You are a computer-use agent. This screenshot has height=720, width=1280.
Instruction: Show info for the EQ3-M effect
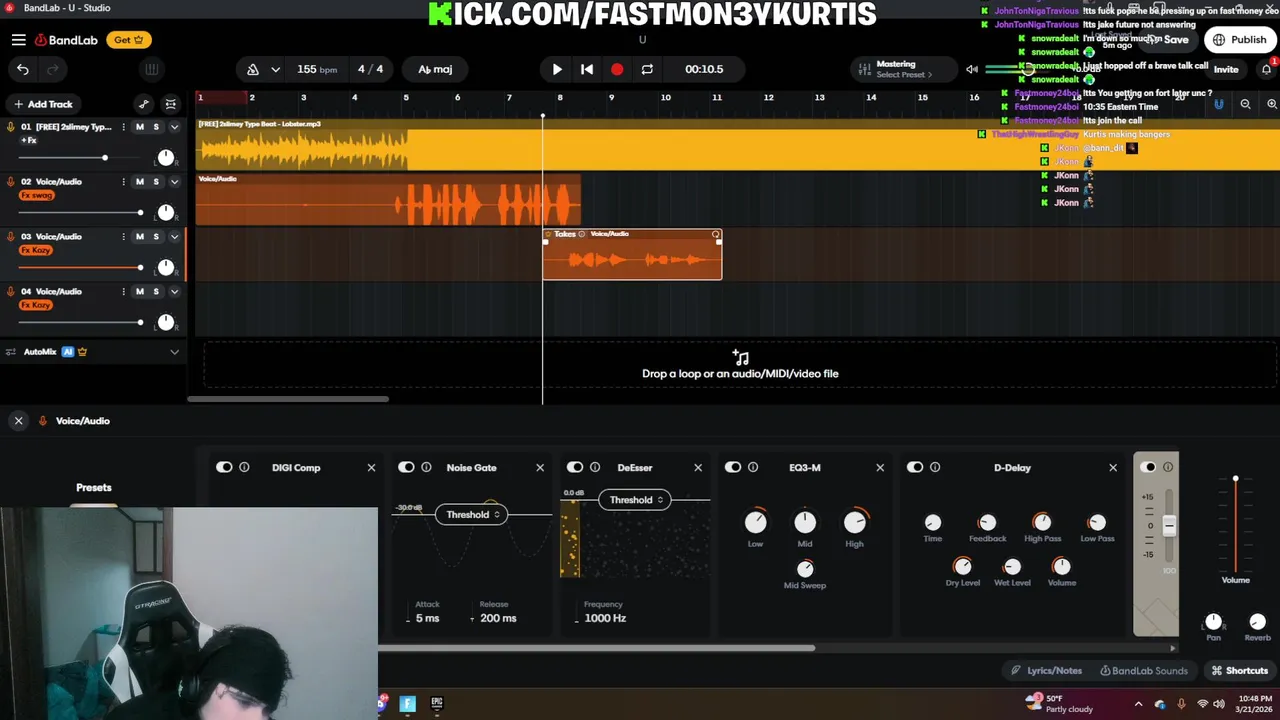(x=753, y=467)
